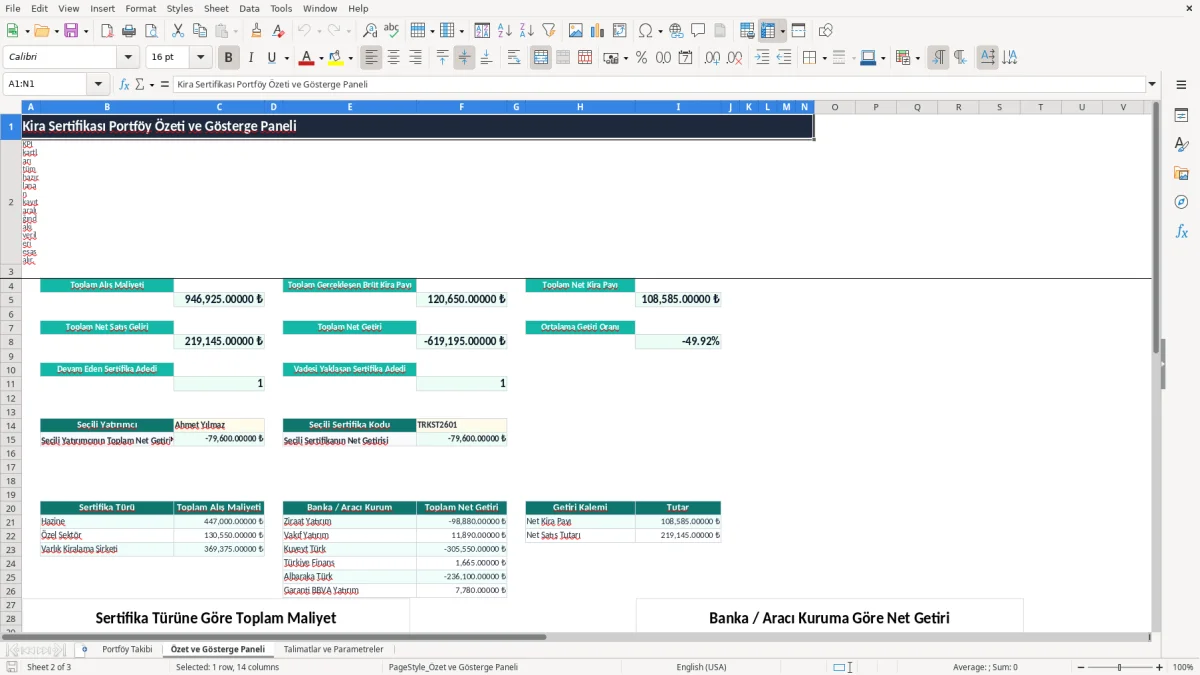Toggle Italic formatting
The height and width of the screenshot is (675, 1200).
pyautogui.click(x=251, y=58)
